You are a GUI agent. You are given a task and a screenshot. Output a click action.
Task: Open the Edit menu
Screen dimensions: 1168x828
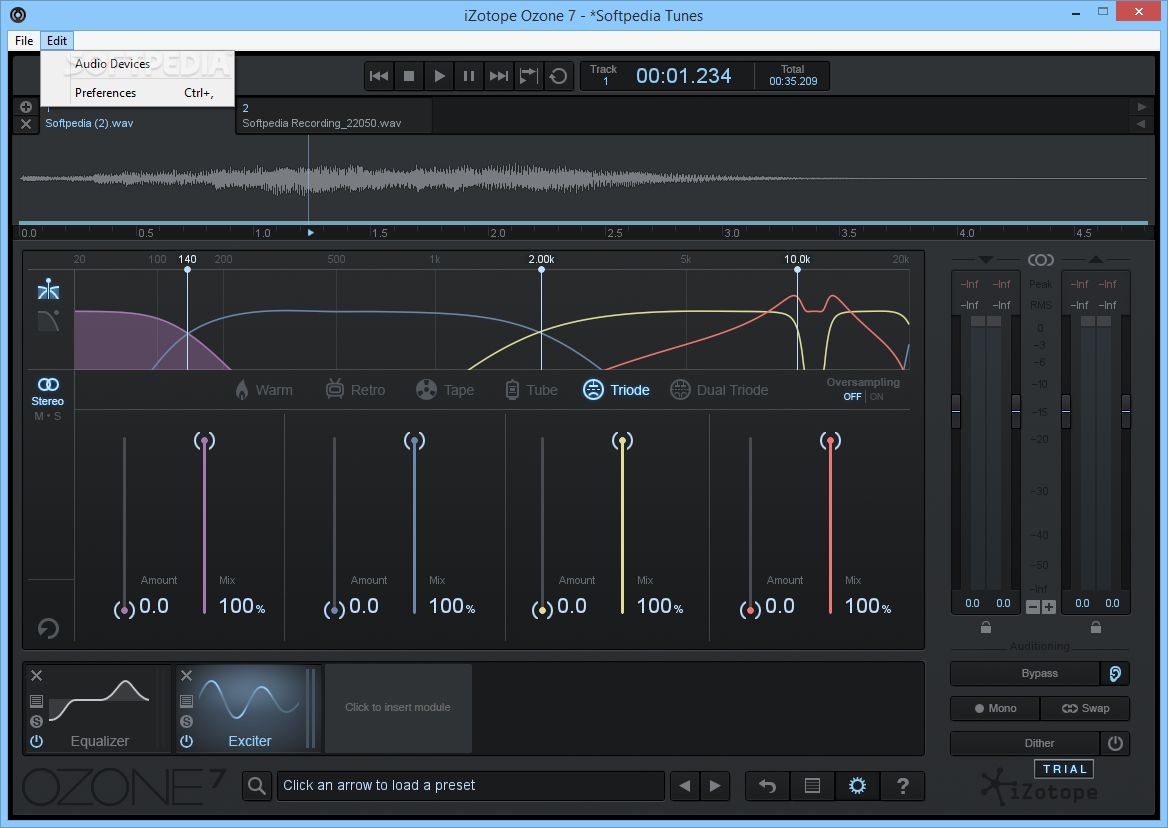tap(57, 41)
